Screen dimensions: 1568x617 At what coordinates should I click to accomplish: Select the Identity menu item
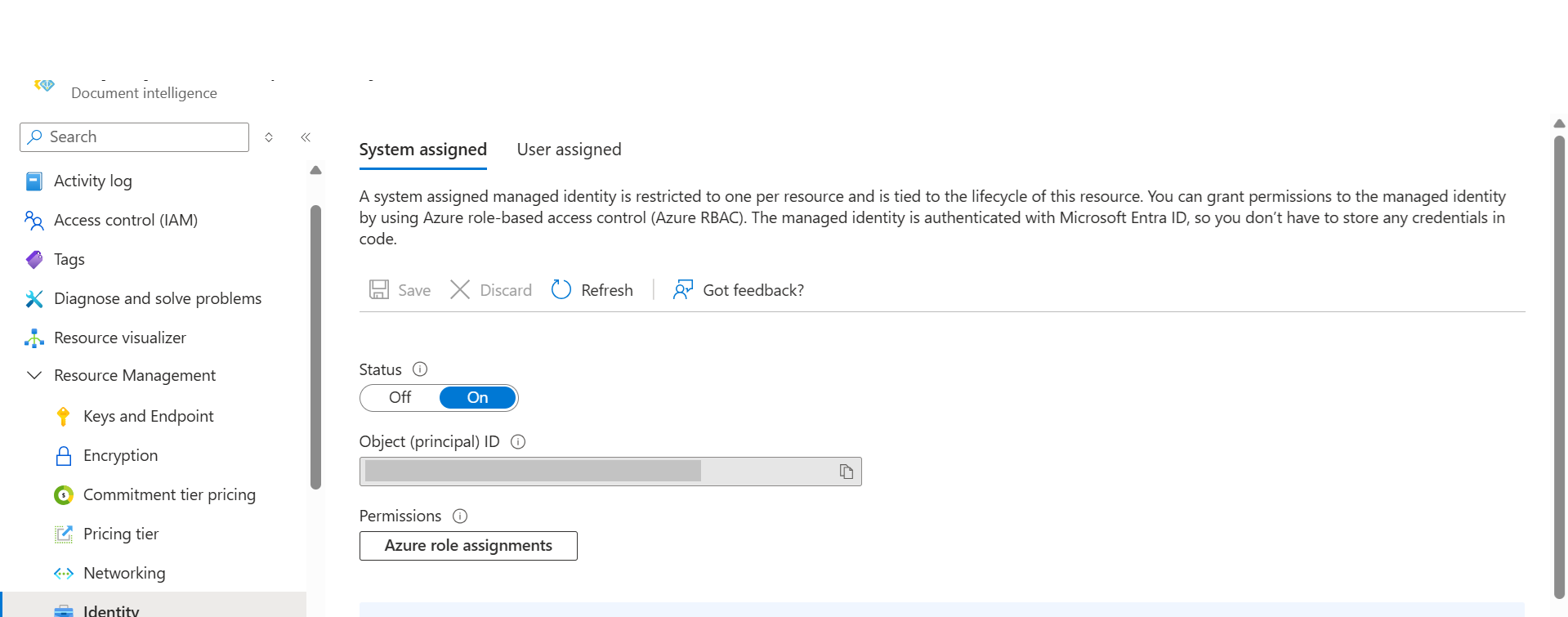(154, 605)
